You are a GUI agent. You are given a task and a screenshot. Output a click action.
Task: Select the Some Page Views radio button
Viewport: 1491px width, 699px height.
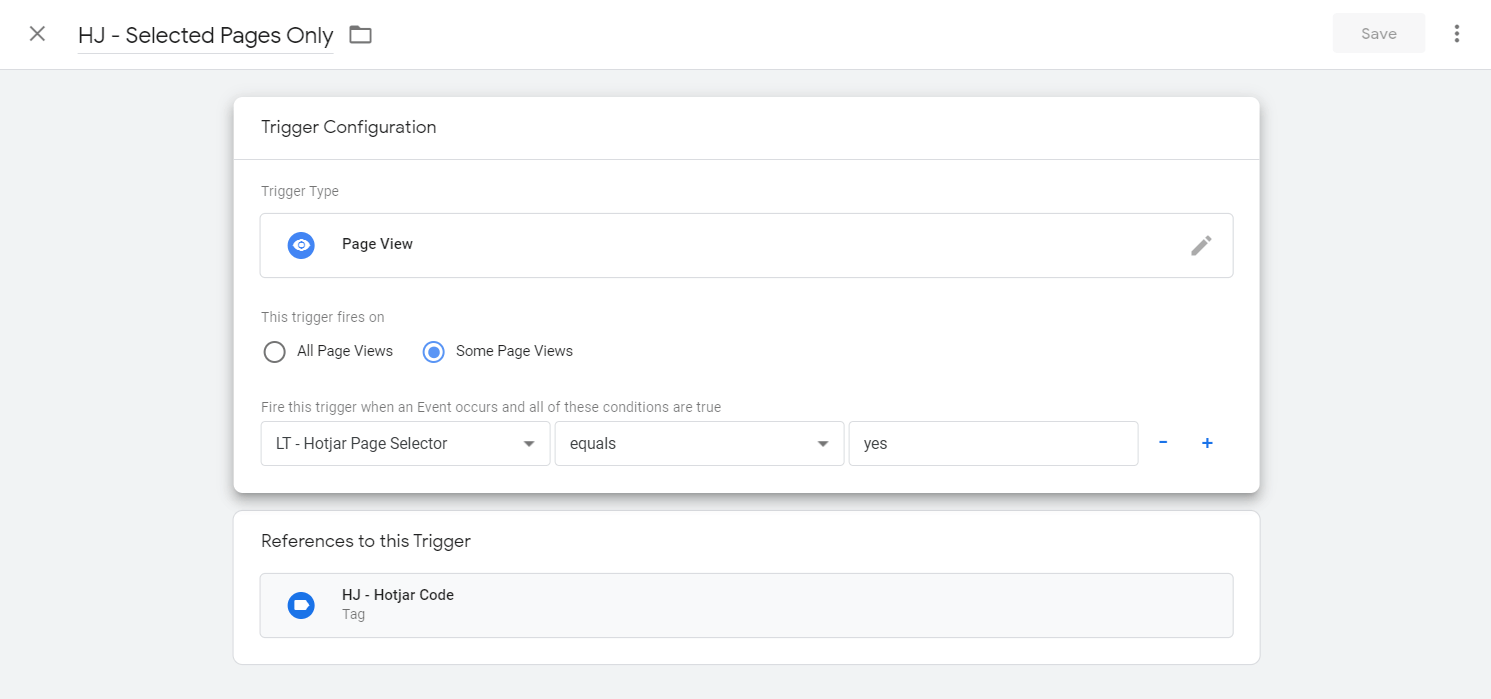point(433,352)
